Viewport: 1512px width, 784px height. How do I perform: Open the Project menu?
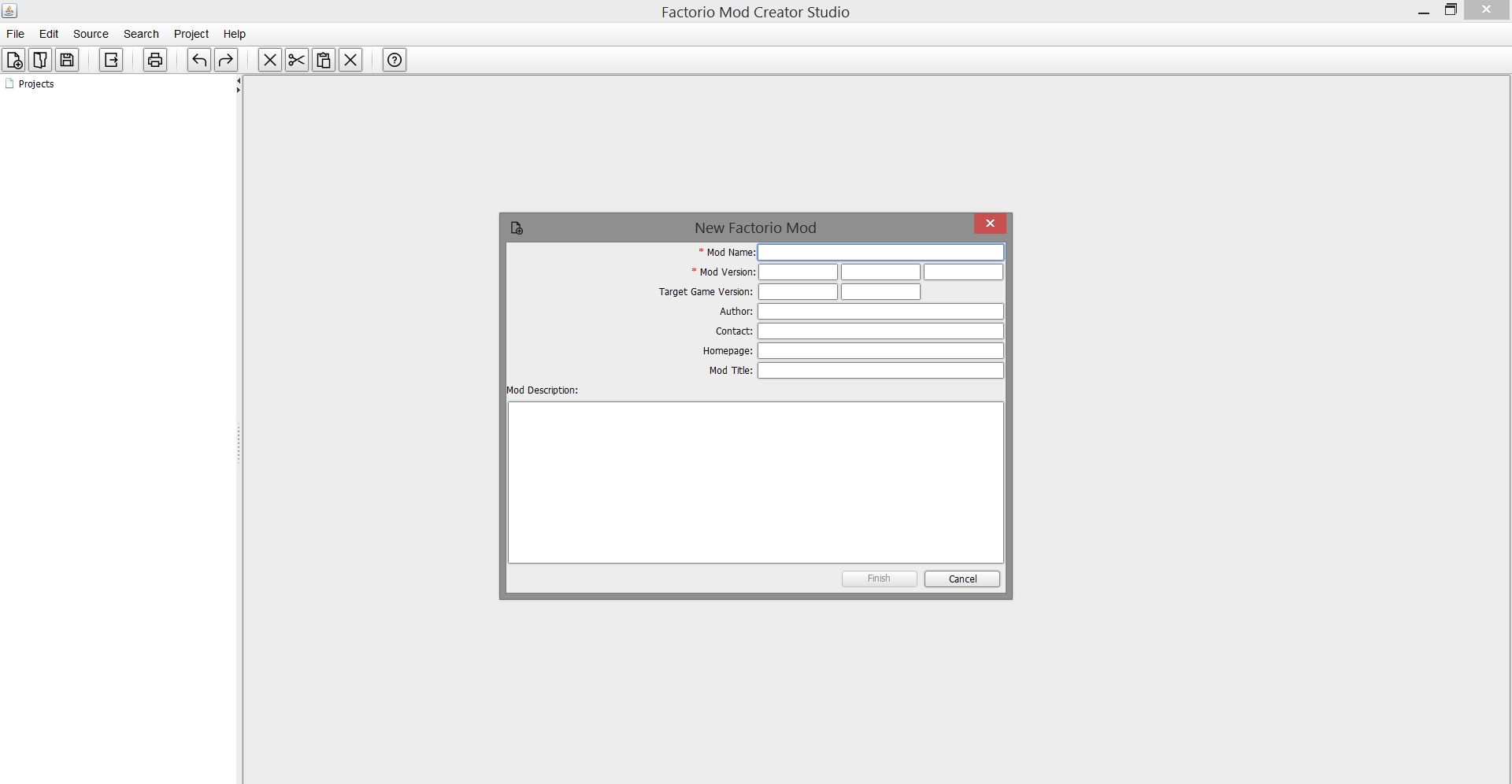click(x=191, y=34)
